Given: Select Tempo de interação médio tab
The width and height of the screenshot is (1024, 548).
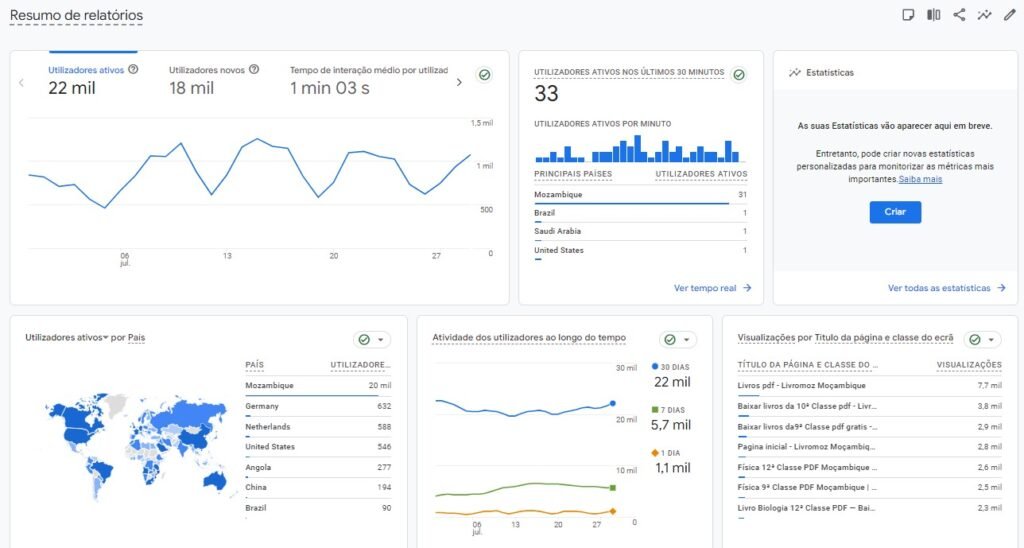Looking at the screenshot, I should pyautogui.click(x=368, y=80).
